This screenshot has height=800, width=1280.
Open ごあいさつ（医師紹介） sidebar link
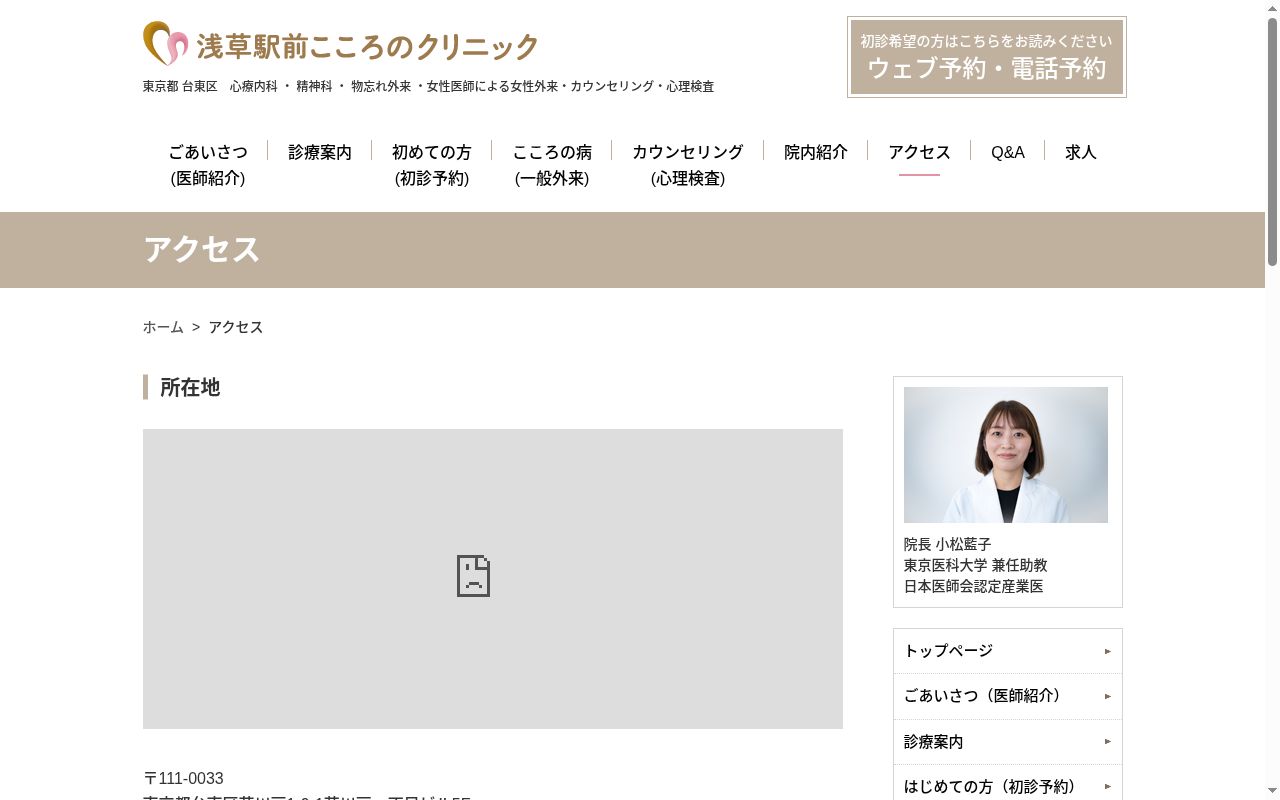click(x=1008, y=696)
